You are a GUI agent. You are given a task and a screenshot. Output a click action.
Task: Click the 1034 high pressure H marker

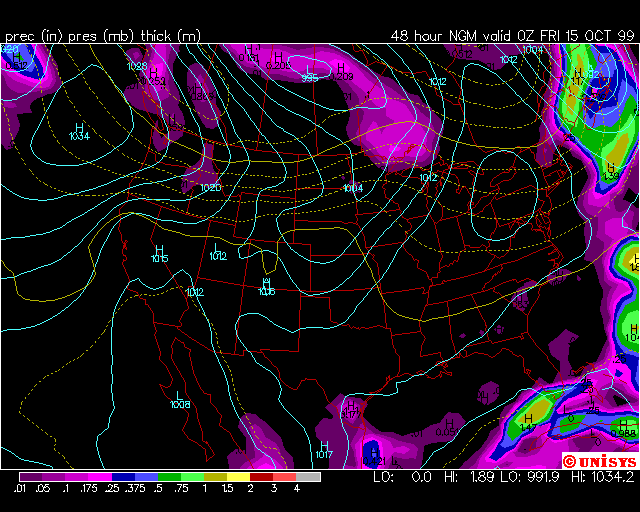tap(79, 127)
